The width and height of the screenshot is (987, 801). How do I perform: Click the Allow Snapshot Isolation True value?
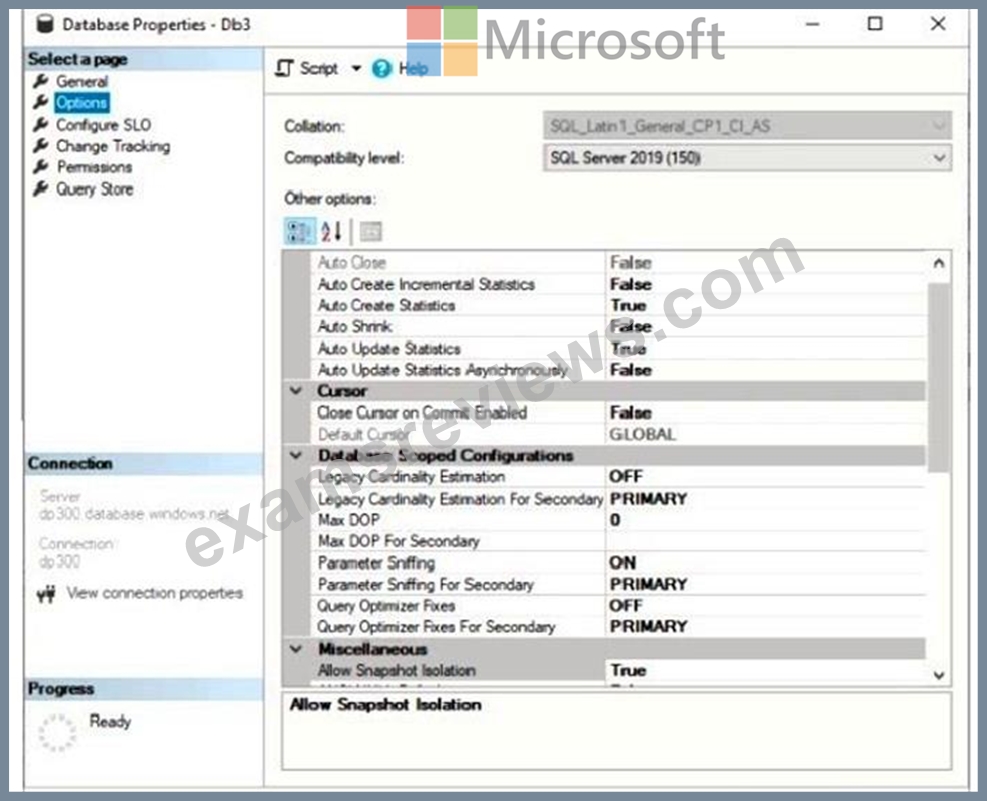[x=628, y=670]
